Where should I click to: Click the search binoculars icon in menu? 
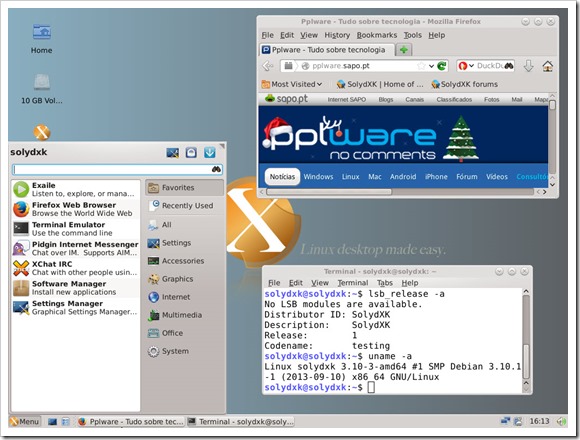pos(216,169)
